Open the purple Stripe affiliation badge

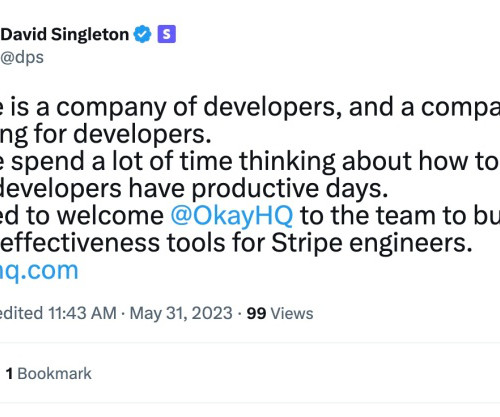point(167,34)
